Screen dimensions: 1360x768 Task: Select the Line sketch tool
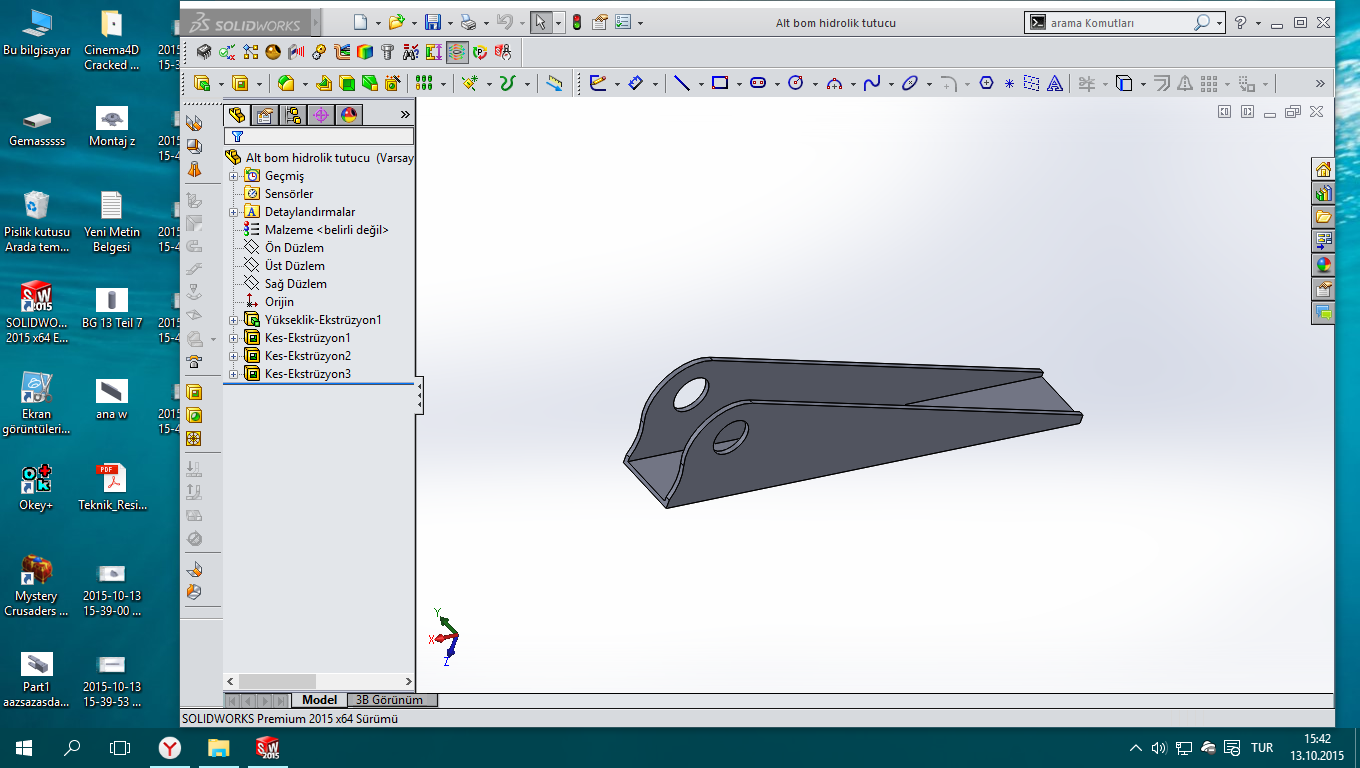(682, 84)
